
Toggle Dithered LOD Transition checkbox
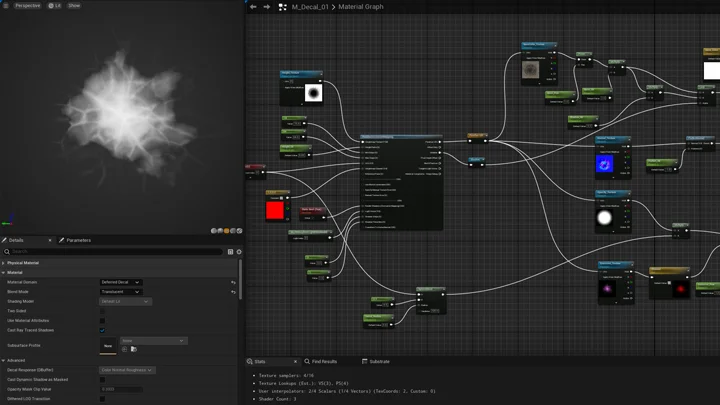(102, 399)
